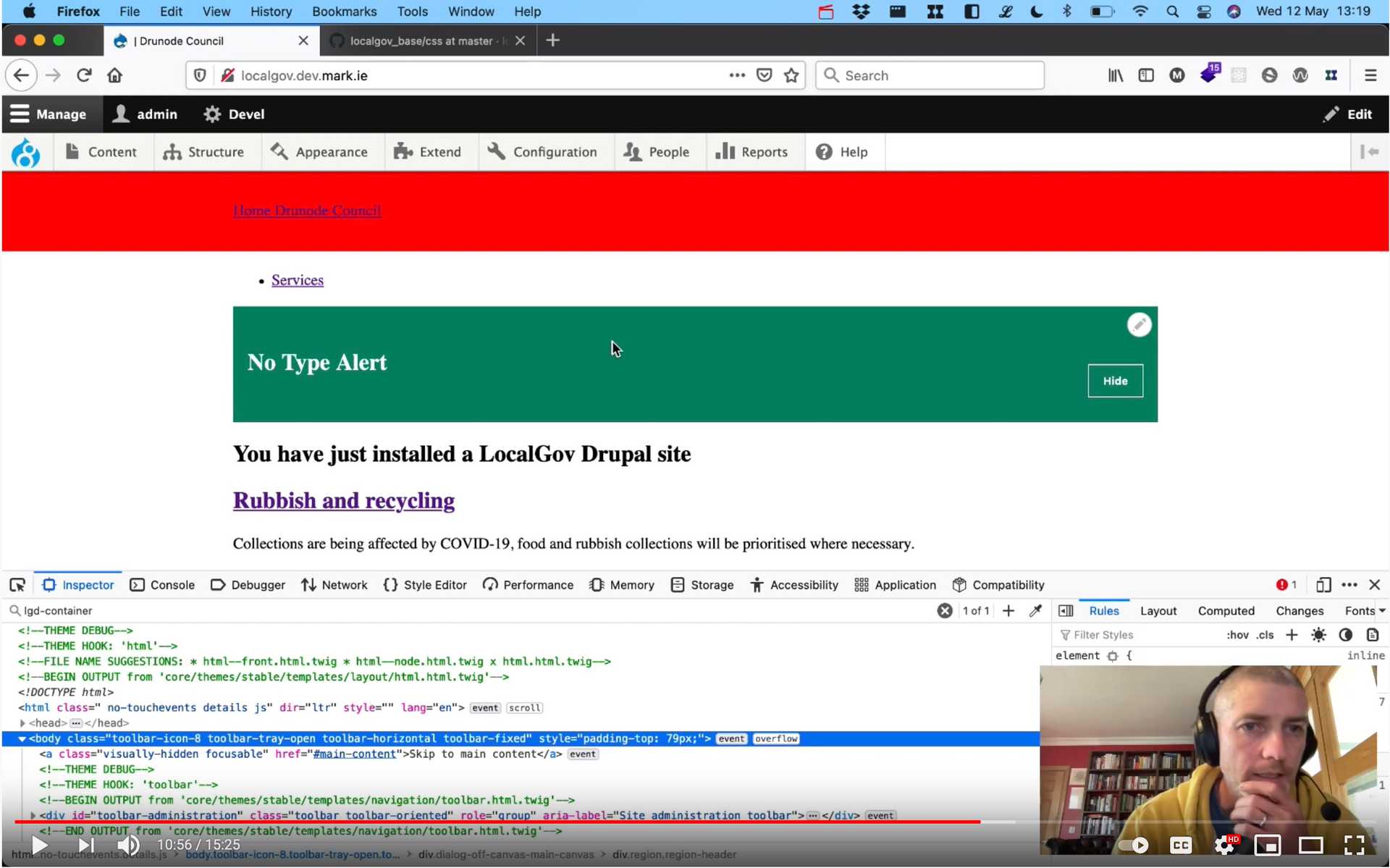Toggle the .cls class panel
1390x868 pixels.
pyautogui.click(x=1265, y=635)
